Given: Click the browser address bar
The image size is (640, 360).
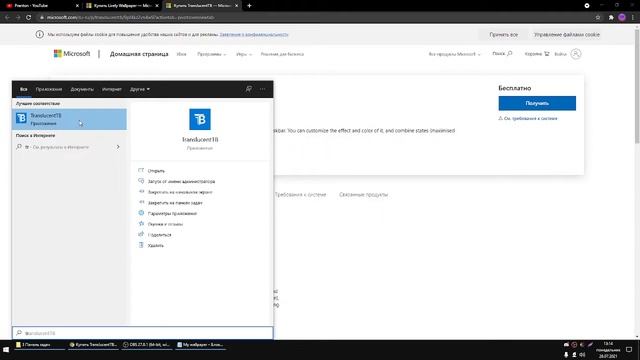Looking at the screenshot, I should (x=314, y=17).
